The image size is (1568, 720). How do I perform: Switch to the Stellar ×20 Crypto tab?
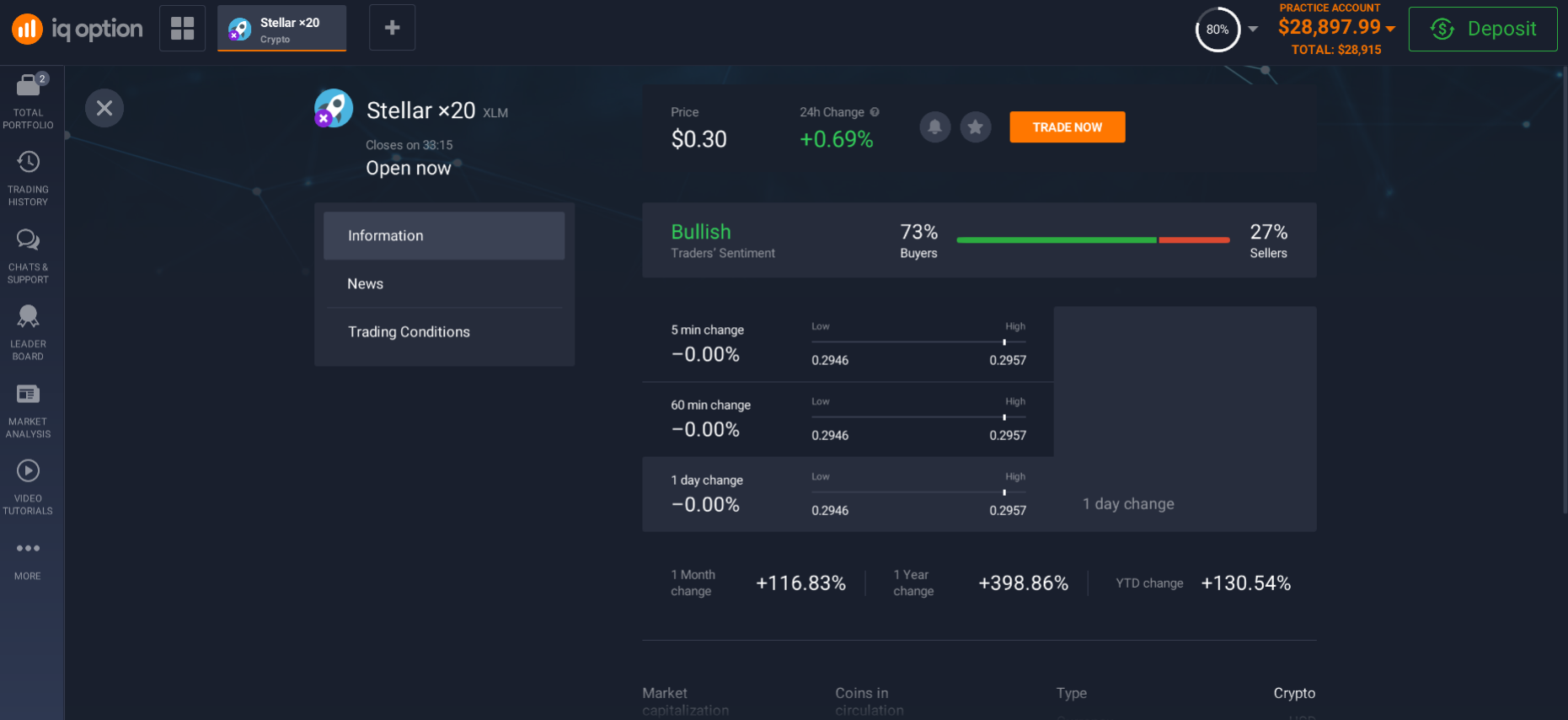281,29
